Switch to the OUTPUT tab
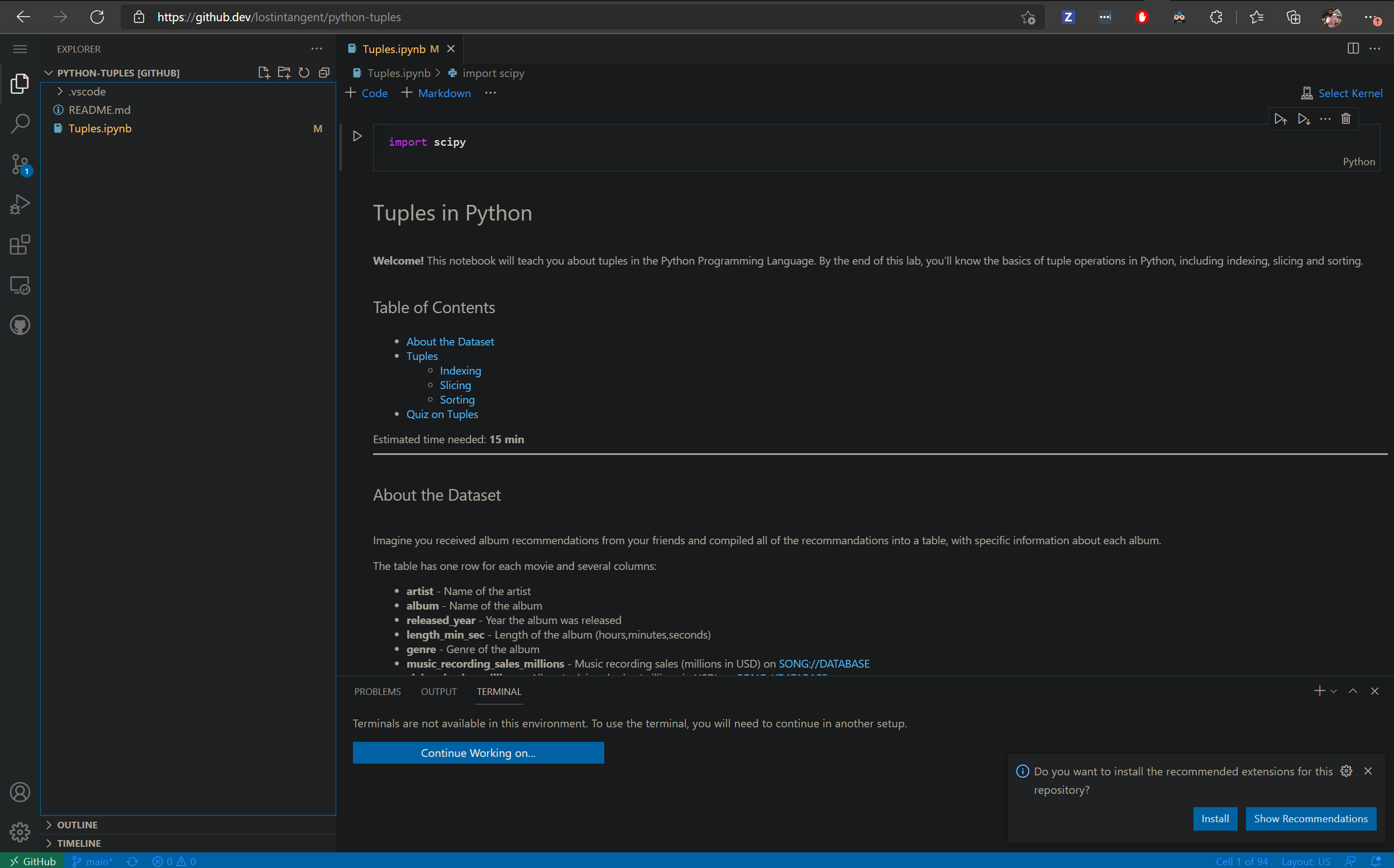 (x=438, y=691)
